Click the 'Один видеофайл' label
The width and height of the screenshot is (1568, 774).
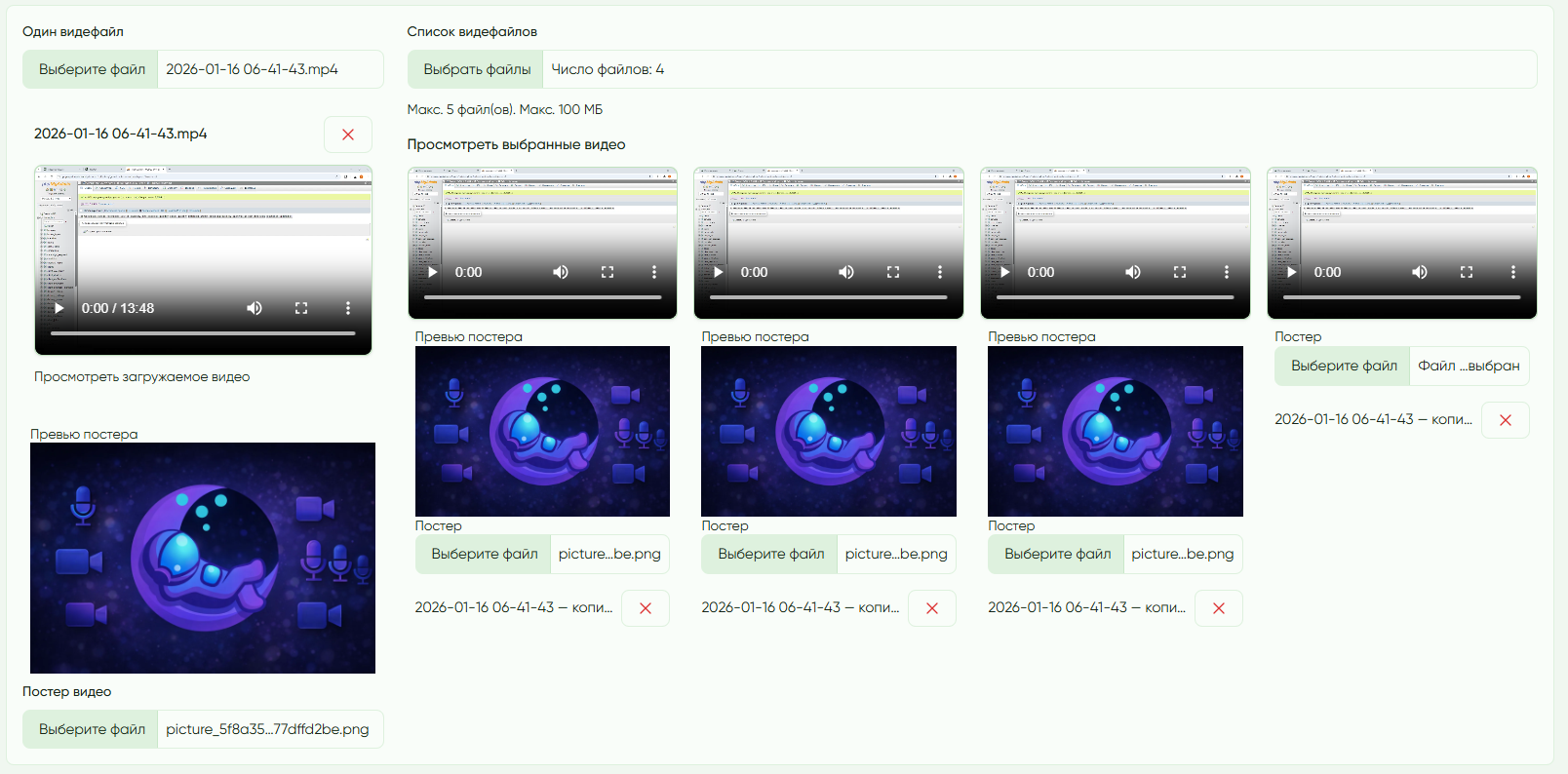tap(73, 31)
